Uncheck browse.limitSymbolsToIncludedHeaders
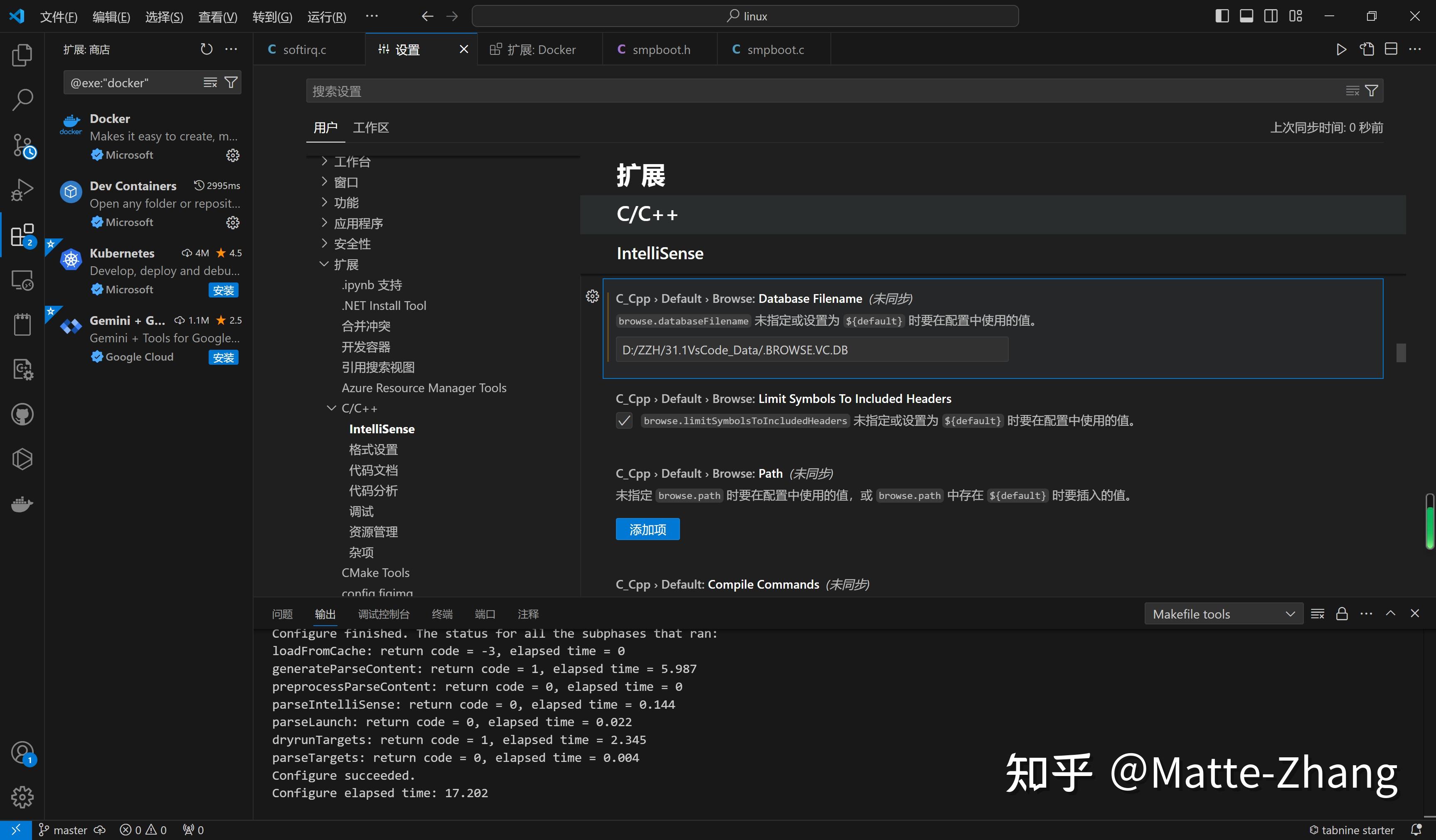 coord(623,420)
